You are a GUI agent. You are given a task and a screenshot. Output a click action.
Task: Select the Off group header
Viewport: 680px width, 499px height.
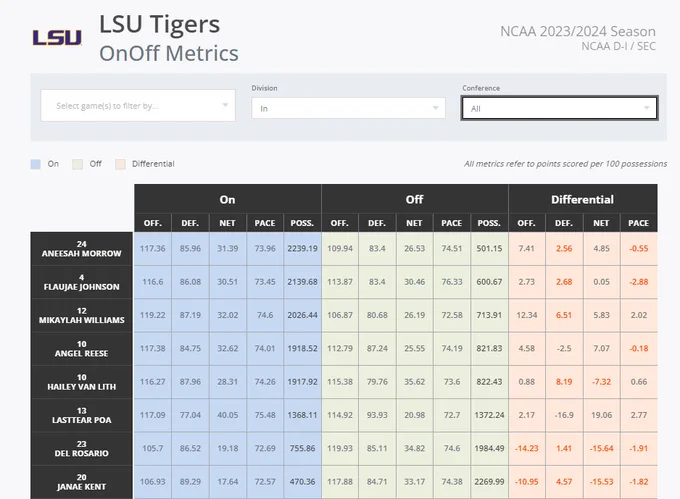pyautogui.click(x=415, y=199)
